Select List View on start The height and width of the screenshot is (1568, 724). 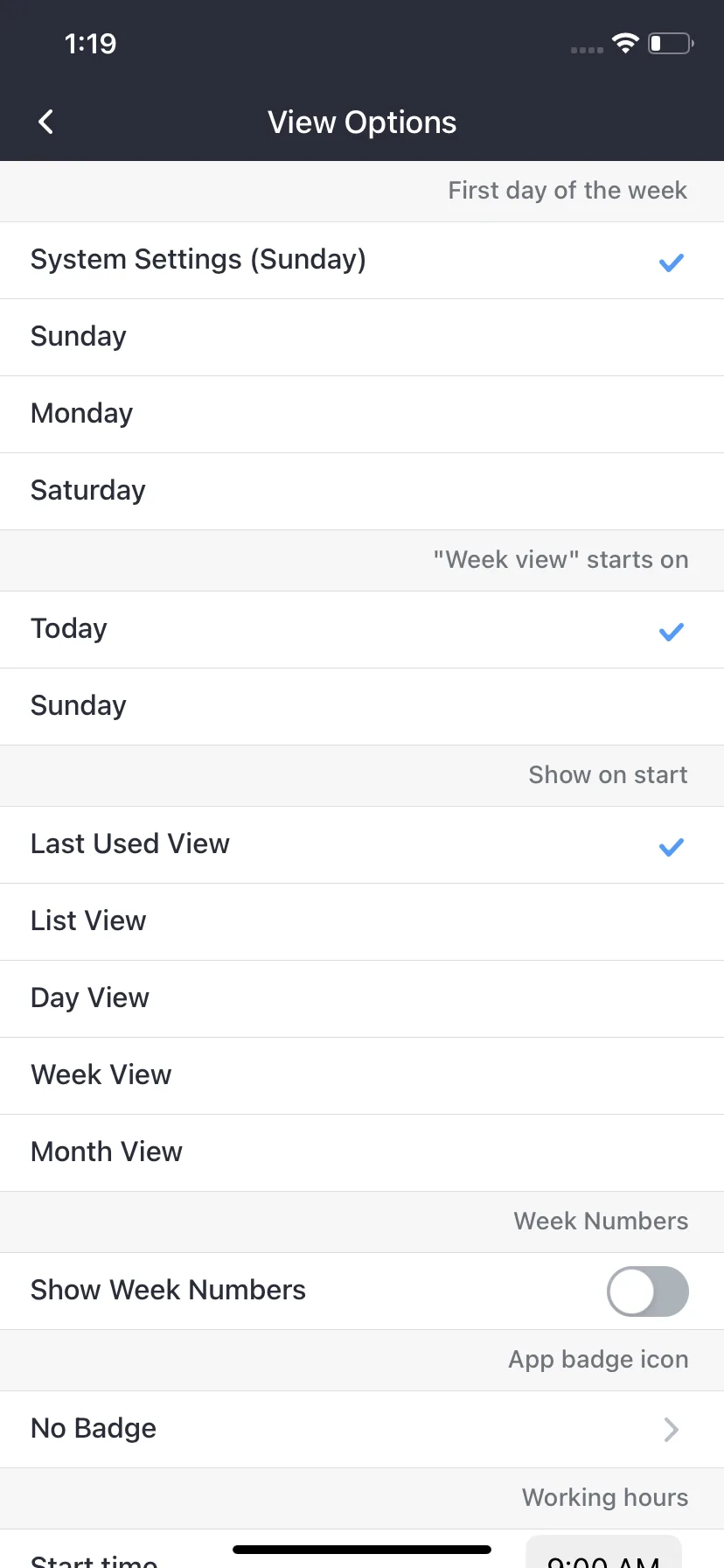click(362, 921)
